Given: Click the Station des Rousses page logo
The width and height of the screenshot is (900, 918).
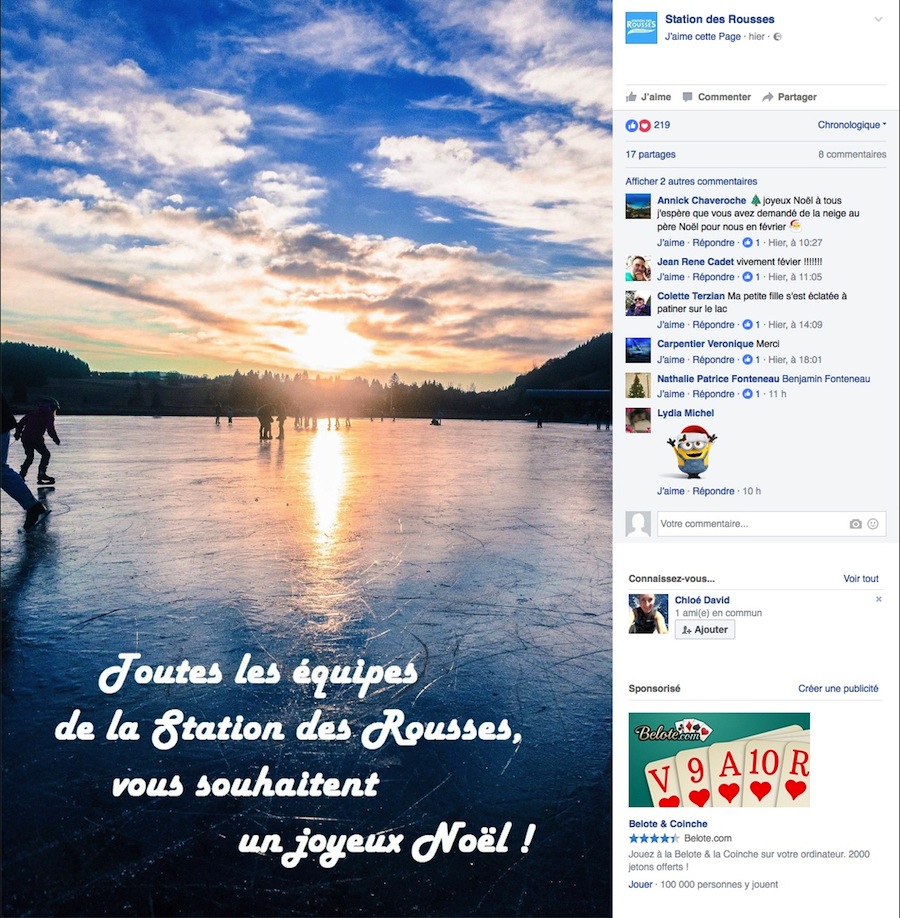Looking at the screenshot, I should coord(641,27).
